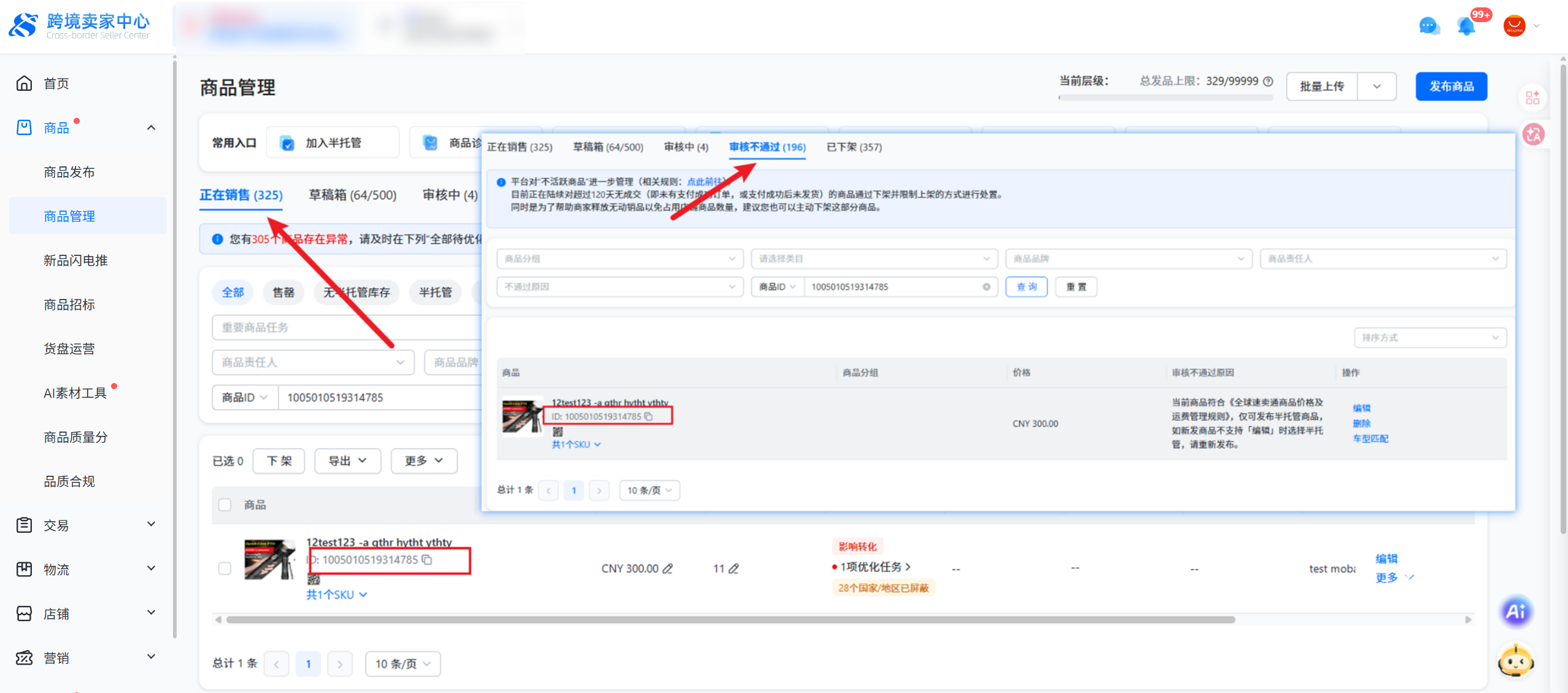Edit the stock quantity 11 pencil
Image resolution: width=1568 pixels, height=693 pixels.
pos(734,569)
